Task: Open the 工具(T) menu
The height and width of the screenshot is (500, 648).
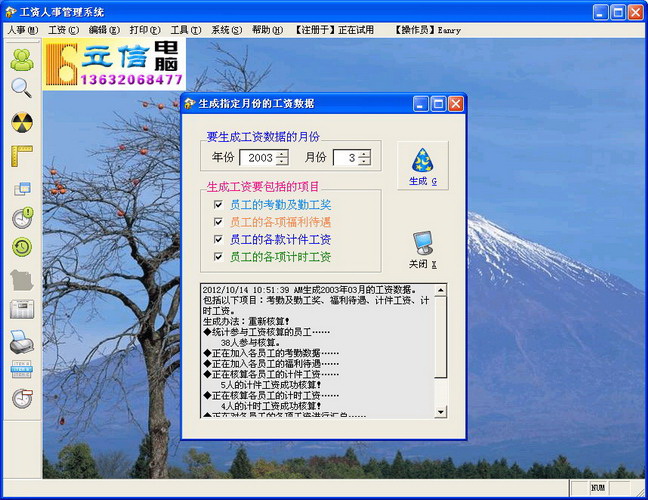Action: click(186, 30)
